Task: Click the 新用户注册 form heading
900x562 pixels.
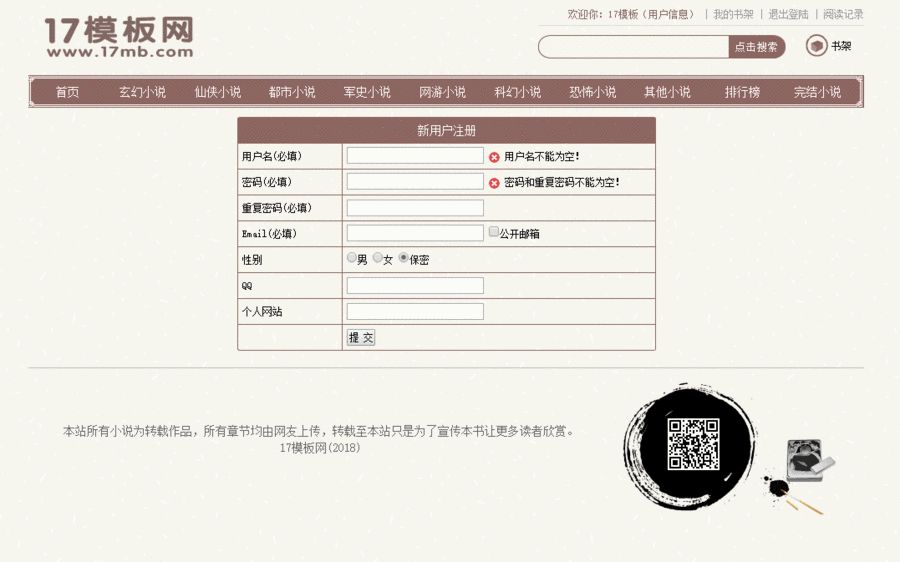Action: [x=447, y=131]
